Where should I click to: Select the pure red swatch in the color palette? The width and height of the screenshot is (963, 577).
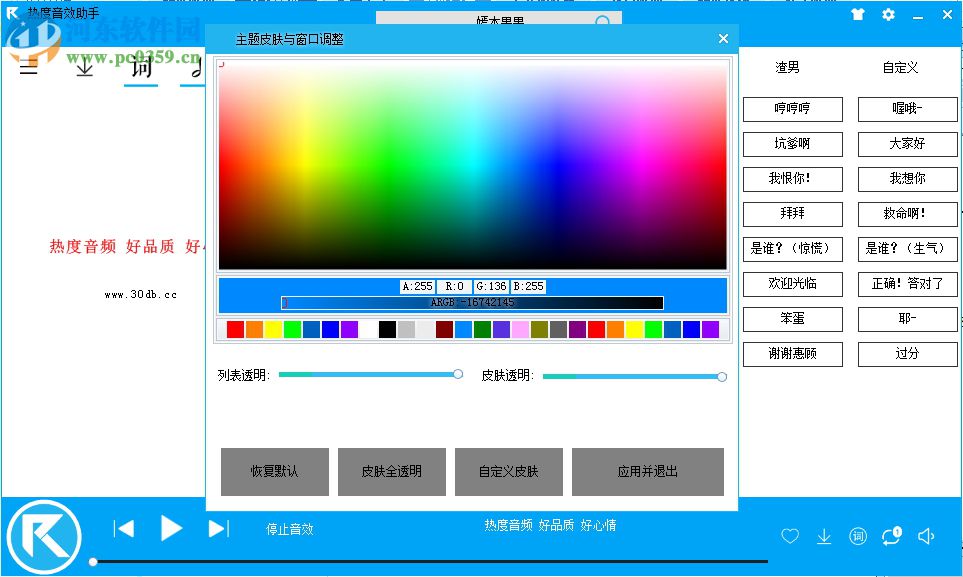(x=235, y=329)
